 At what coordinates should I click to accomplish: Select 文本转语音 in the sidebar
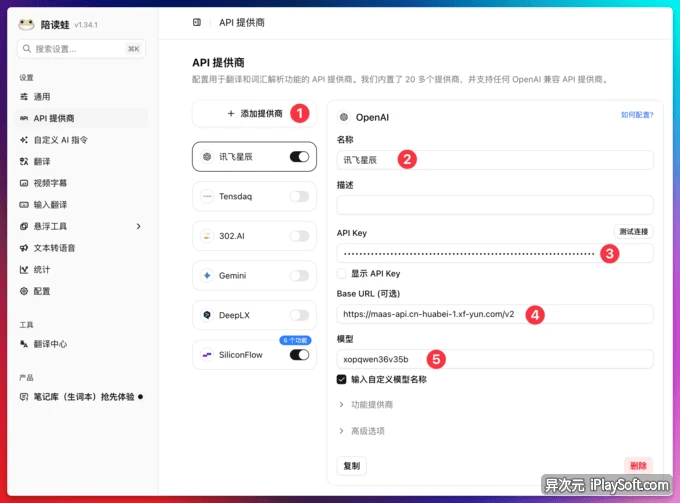coord(82,248)
